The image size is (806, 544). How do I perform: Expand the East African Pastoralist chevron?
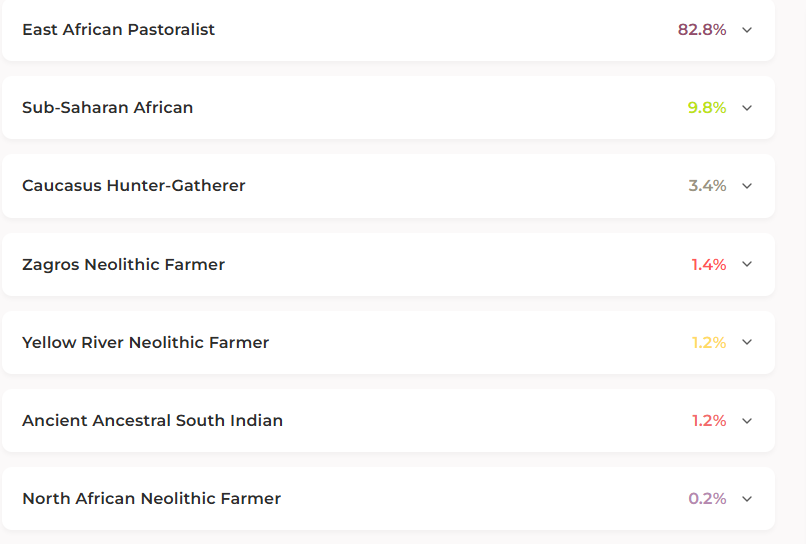(x=746, y=30)
